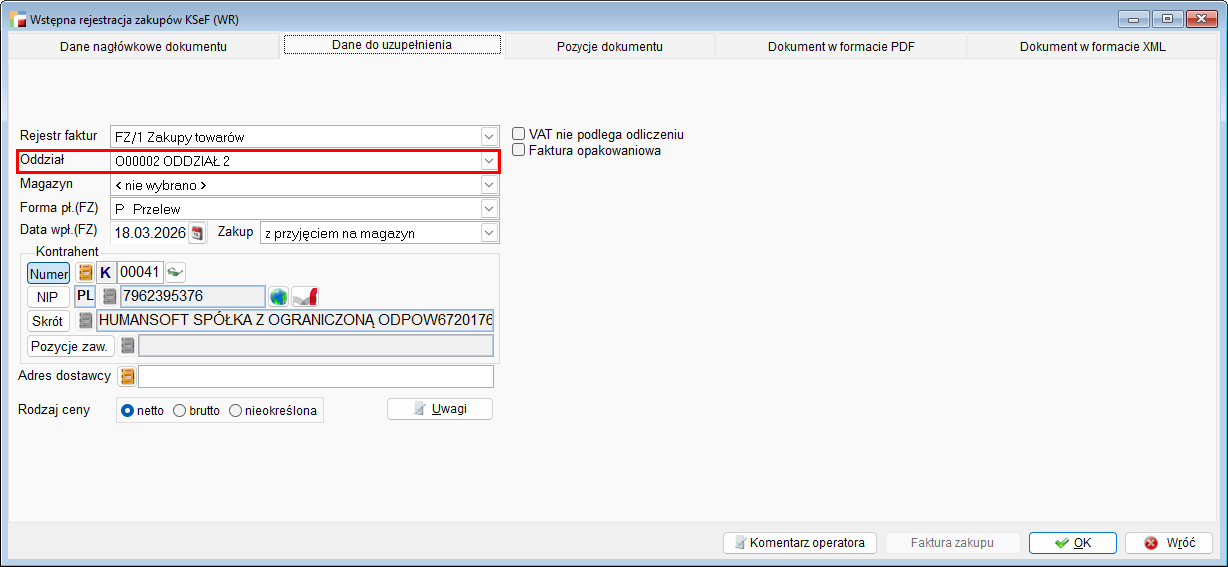Select brutto price type radio button
The image size is (1228, 567).
pyautogui.click(x=180, y=411)
